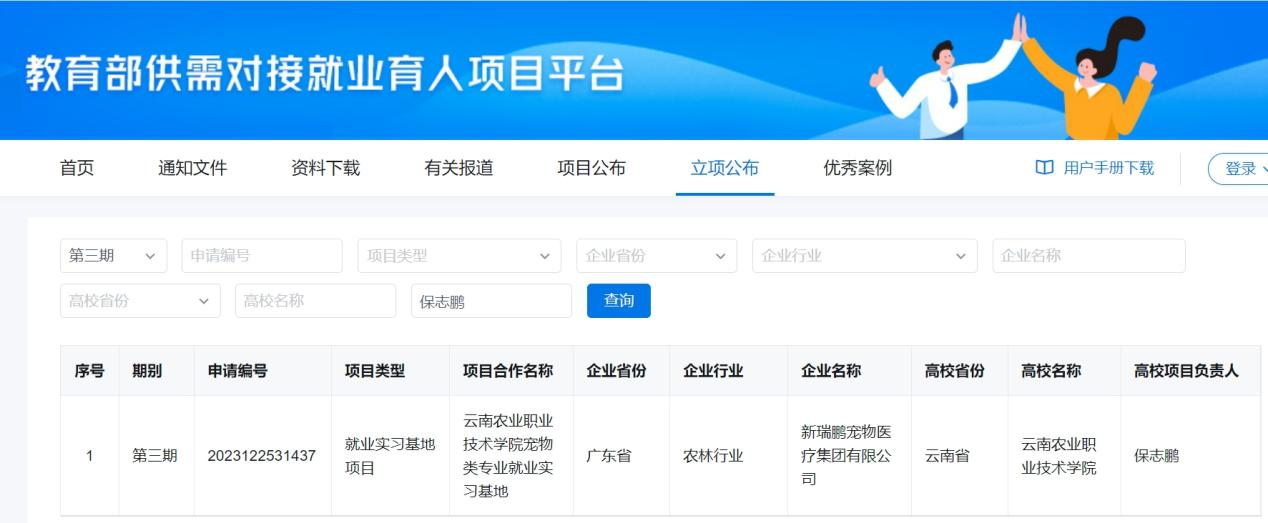Screen dimensions: 1268x523
Task: Switch to the 资料下载 tab
Action: click(325, 168)
